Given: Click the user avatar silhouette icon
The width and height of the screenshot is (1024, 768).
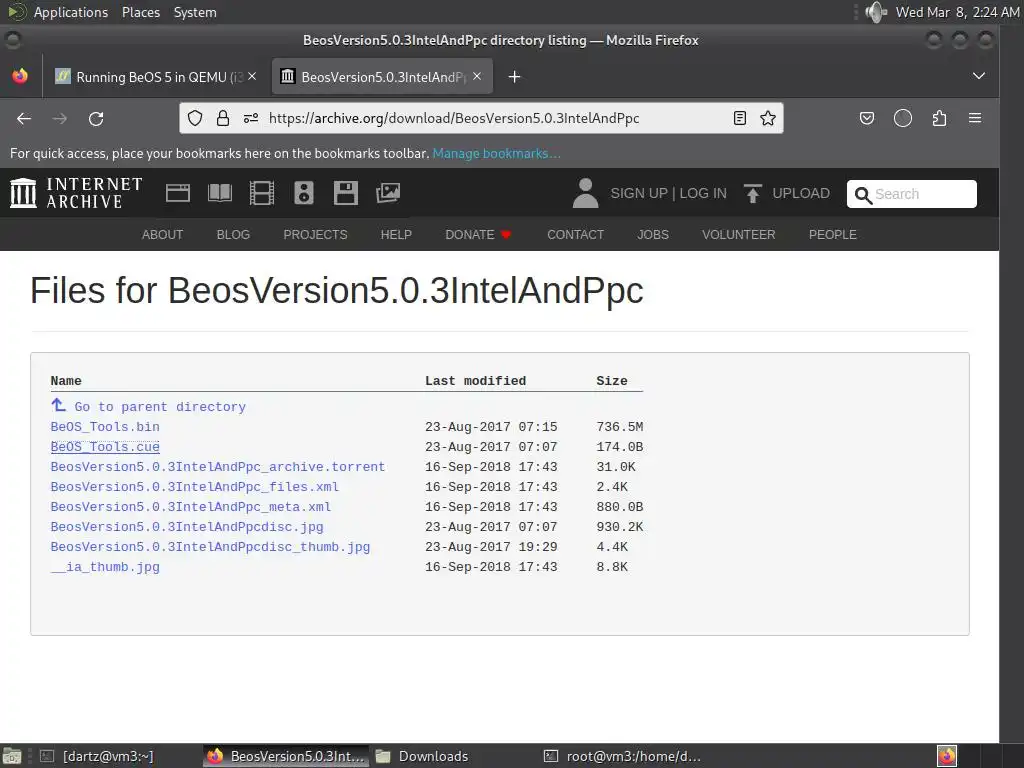Looking at the screenshot, I should [x=585, y=193].
